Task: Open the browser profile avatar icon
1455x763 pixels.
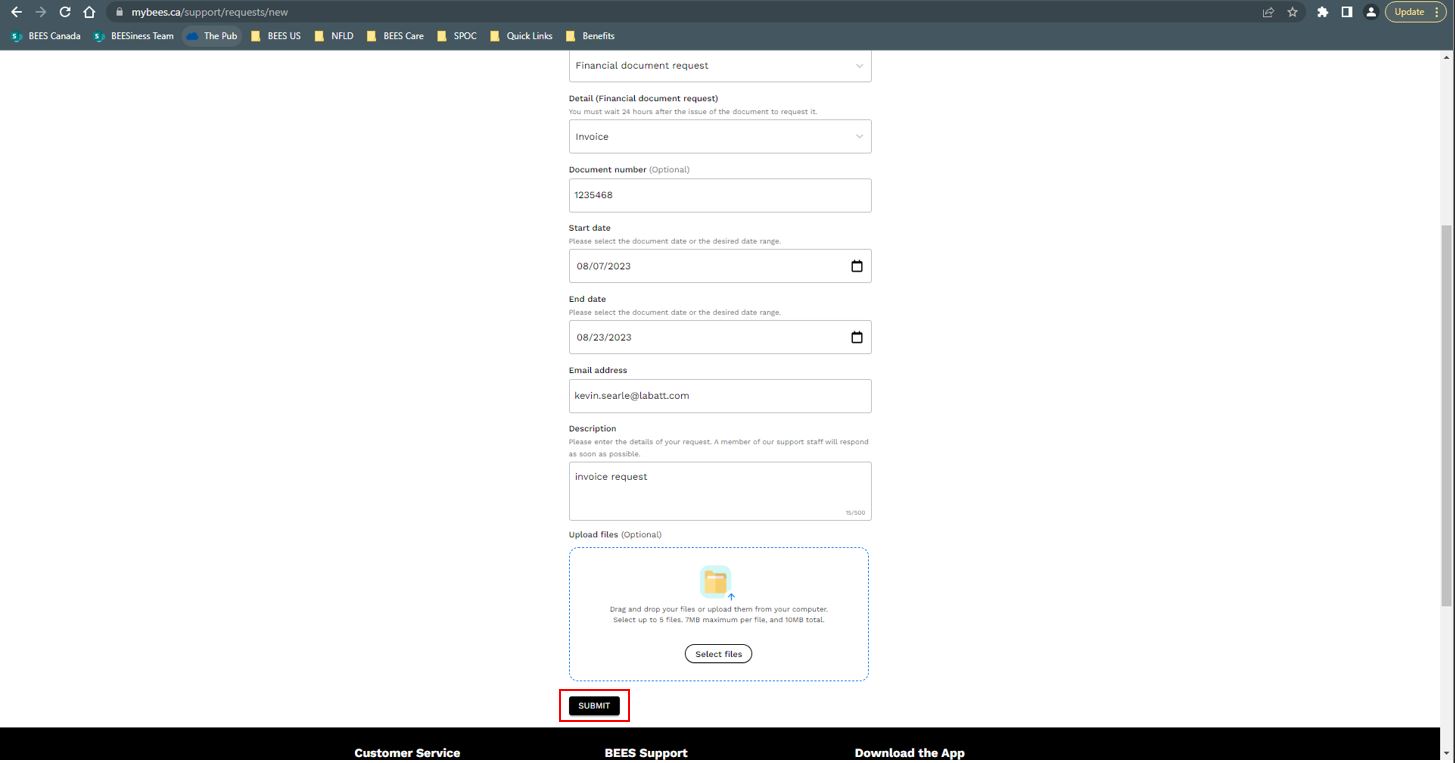Action: [x=1371, y=12]
